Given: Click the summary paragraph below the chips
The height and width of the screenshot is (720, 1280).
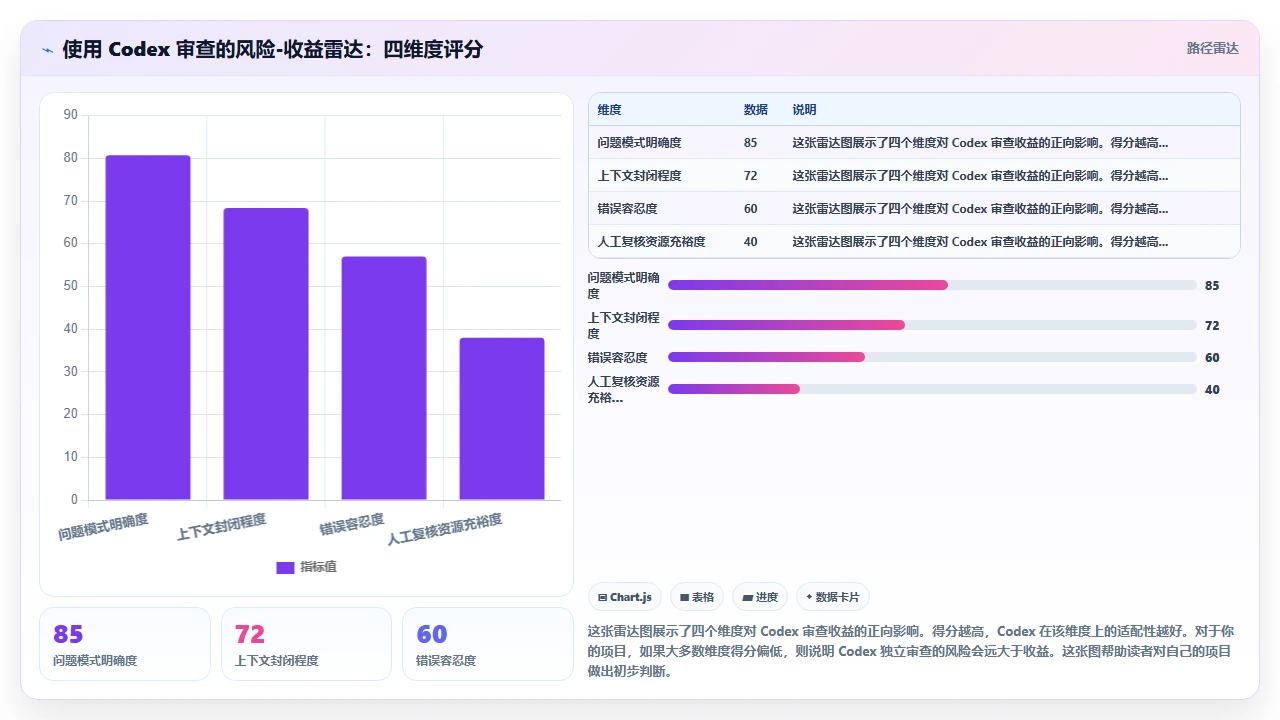Looking at the screenshot, I should [912, 651].
